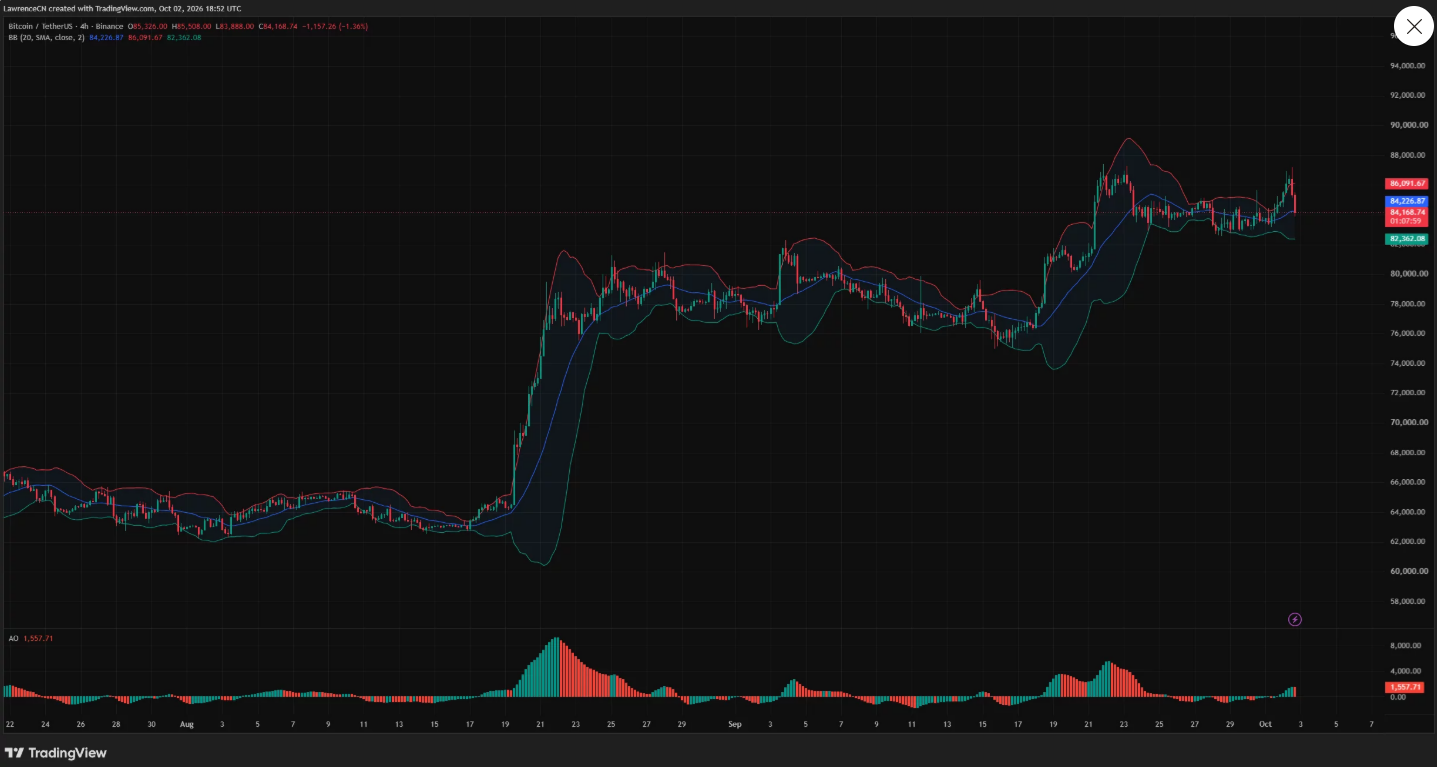Click blue 84,226.87 value in BB legend
Viewport: 1437px width, 767px height.
(x=106, y=37)
